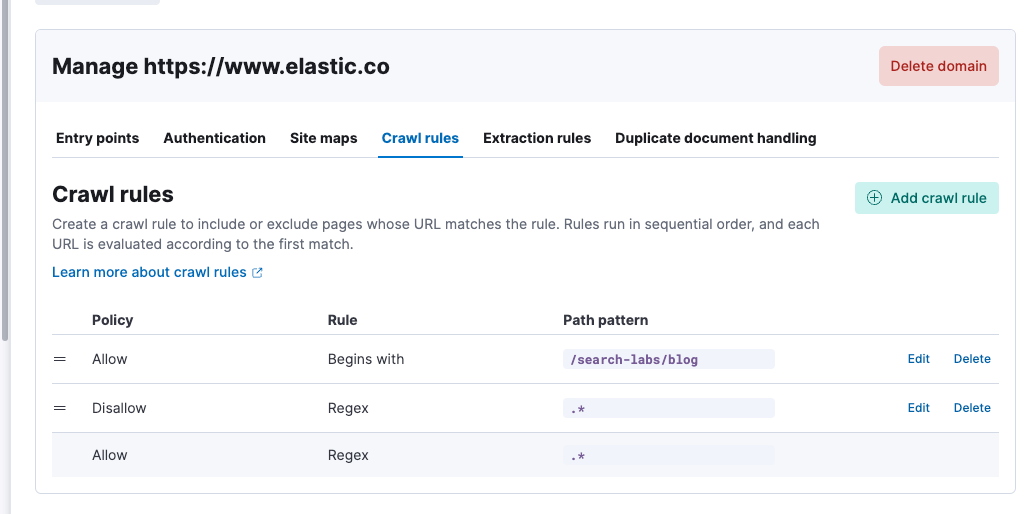
Task: Go to the Site maps tab
Action: click(x=323, y=138)
